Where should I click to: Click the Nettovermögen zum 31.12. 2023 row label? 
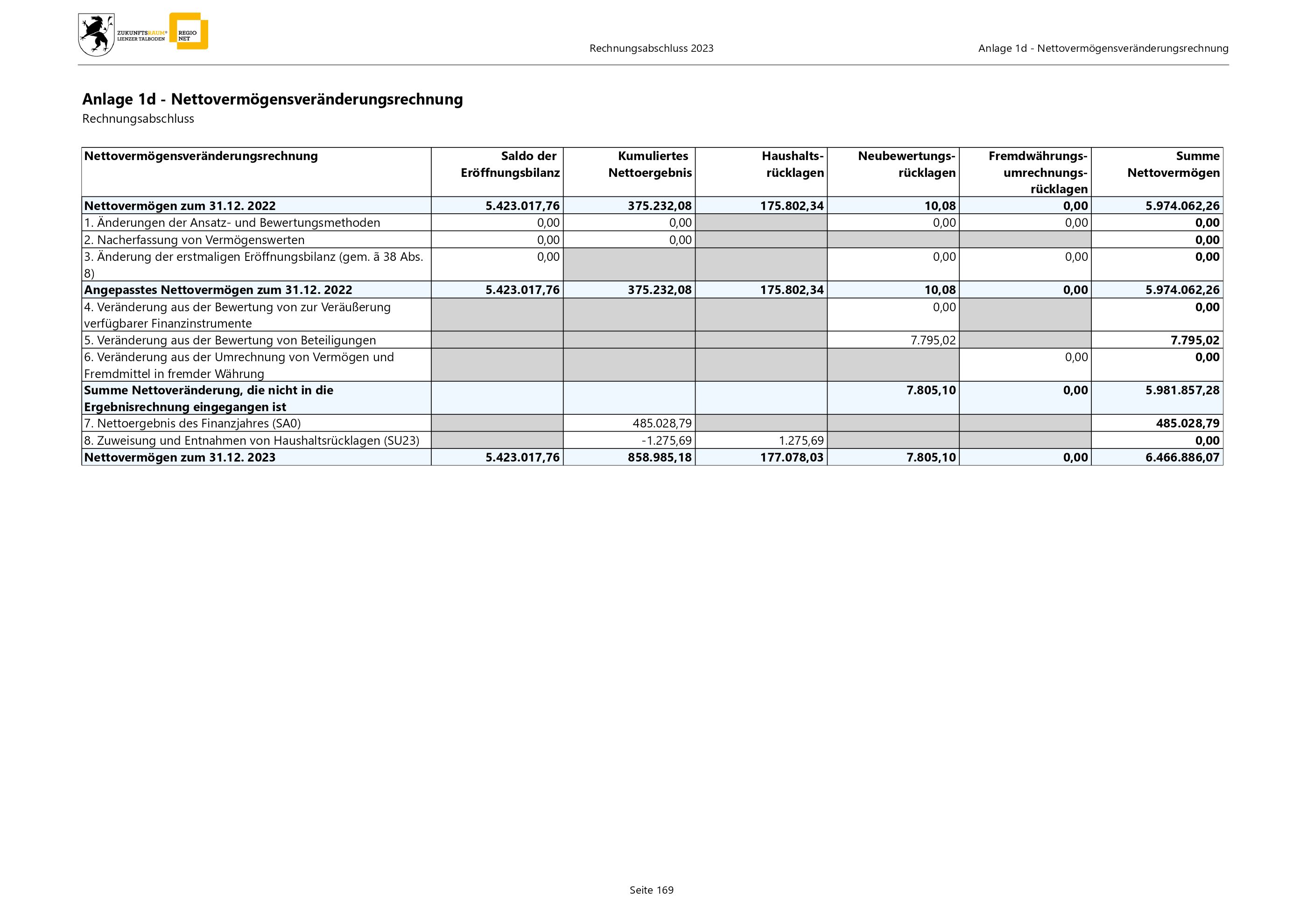pos(180,457)
